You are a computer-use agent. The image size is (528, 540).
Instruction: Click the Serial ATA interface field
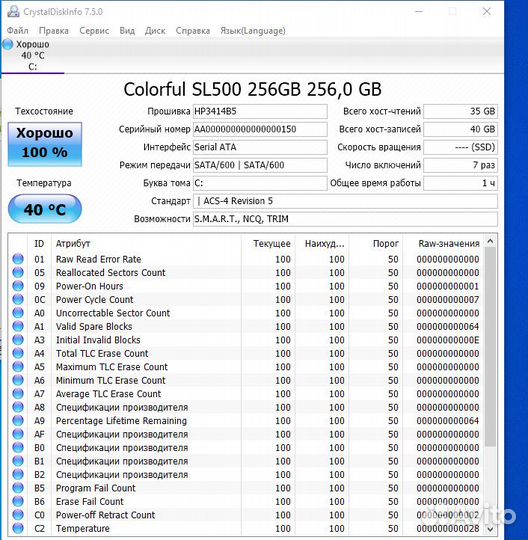click(260, 147)
